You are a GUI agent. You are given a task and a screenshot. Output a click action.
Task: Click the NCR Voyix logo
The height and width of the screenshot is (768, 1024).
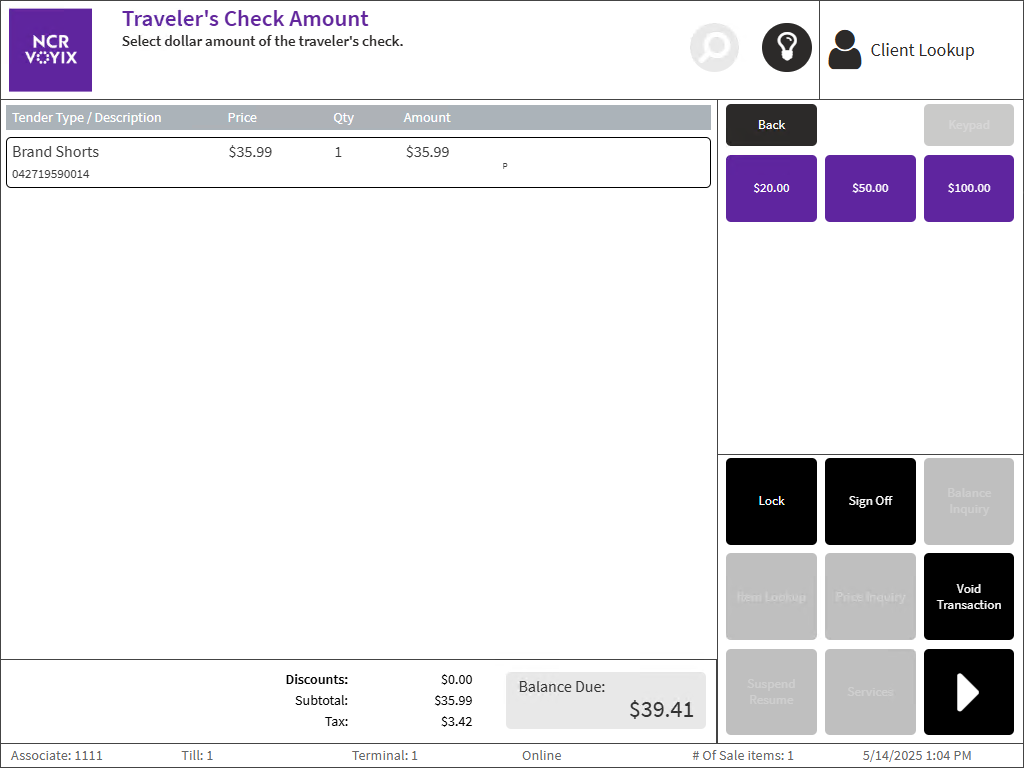click(51, 50)
